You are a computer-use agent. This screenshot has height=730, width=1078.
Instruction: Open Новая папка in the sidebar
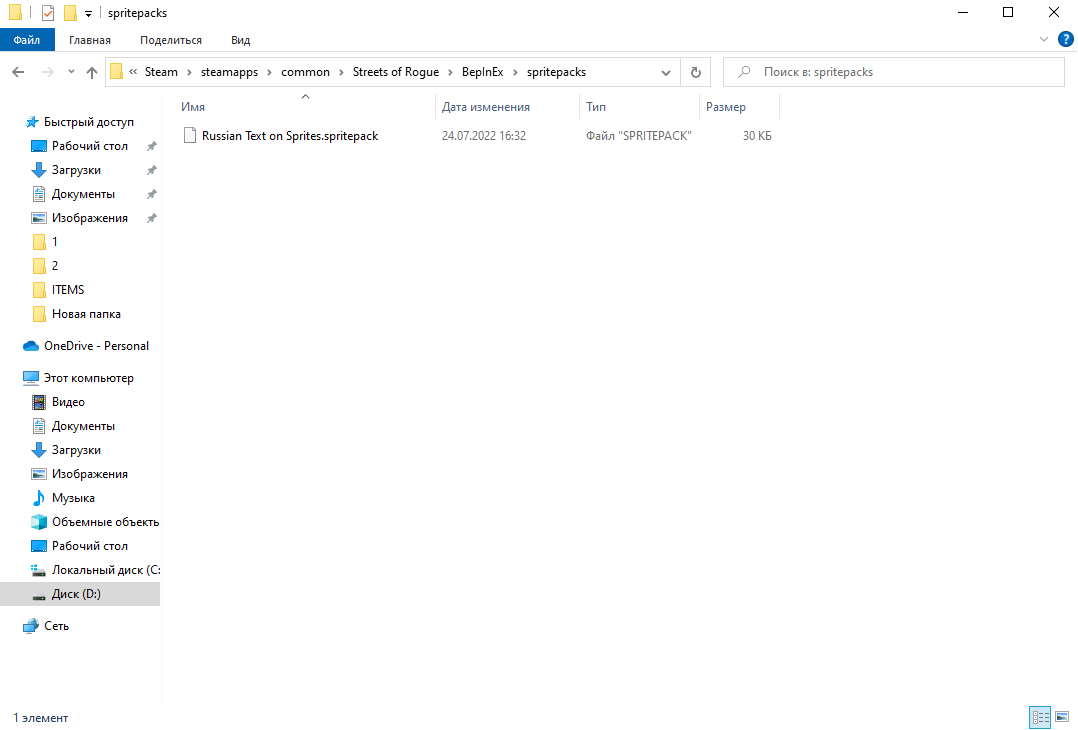(x=86, y=314)
